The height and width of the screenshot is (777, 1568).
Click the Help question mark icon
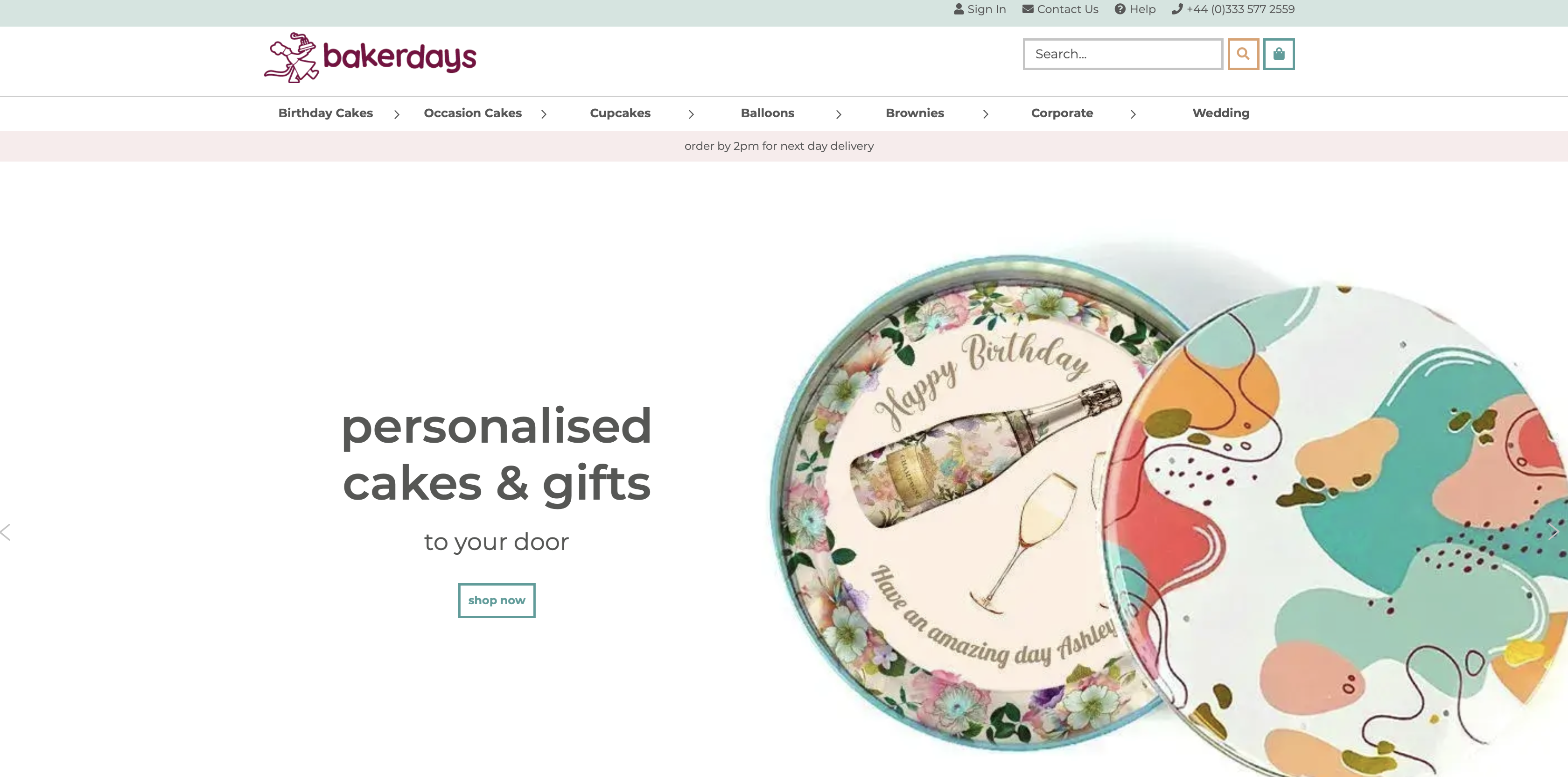click(x=1120, y=9)
